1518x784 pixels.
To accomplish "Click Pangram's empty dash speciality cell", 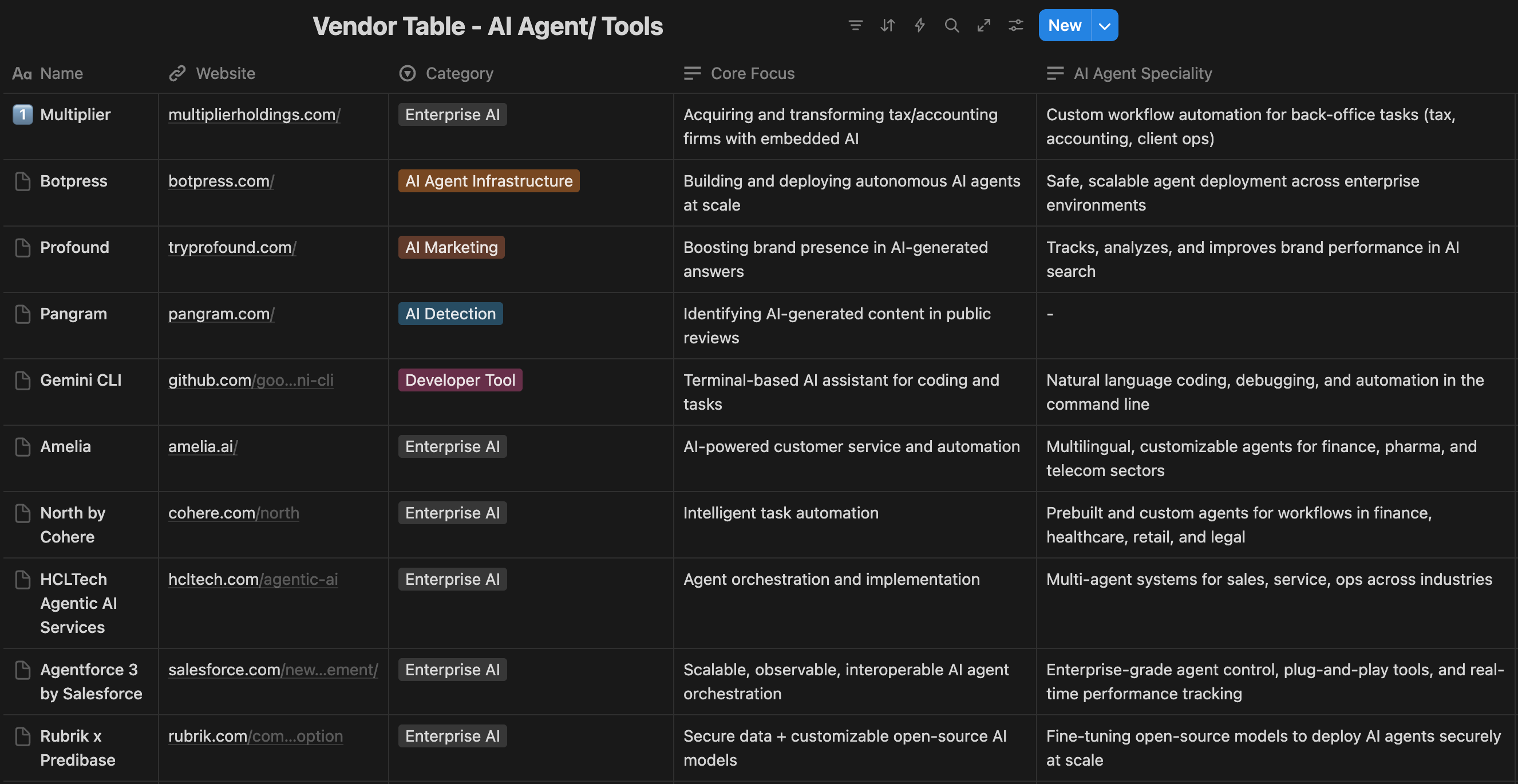I will [x=1276, y=326].
